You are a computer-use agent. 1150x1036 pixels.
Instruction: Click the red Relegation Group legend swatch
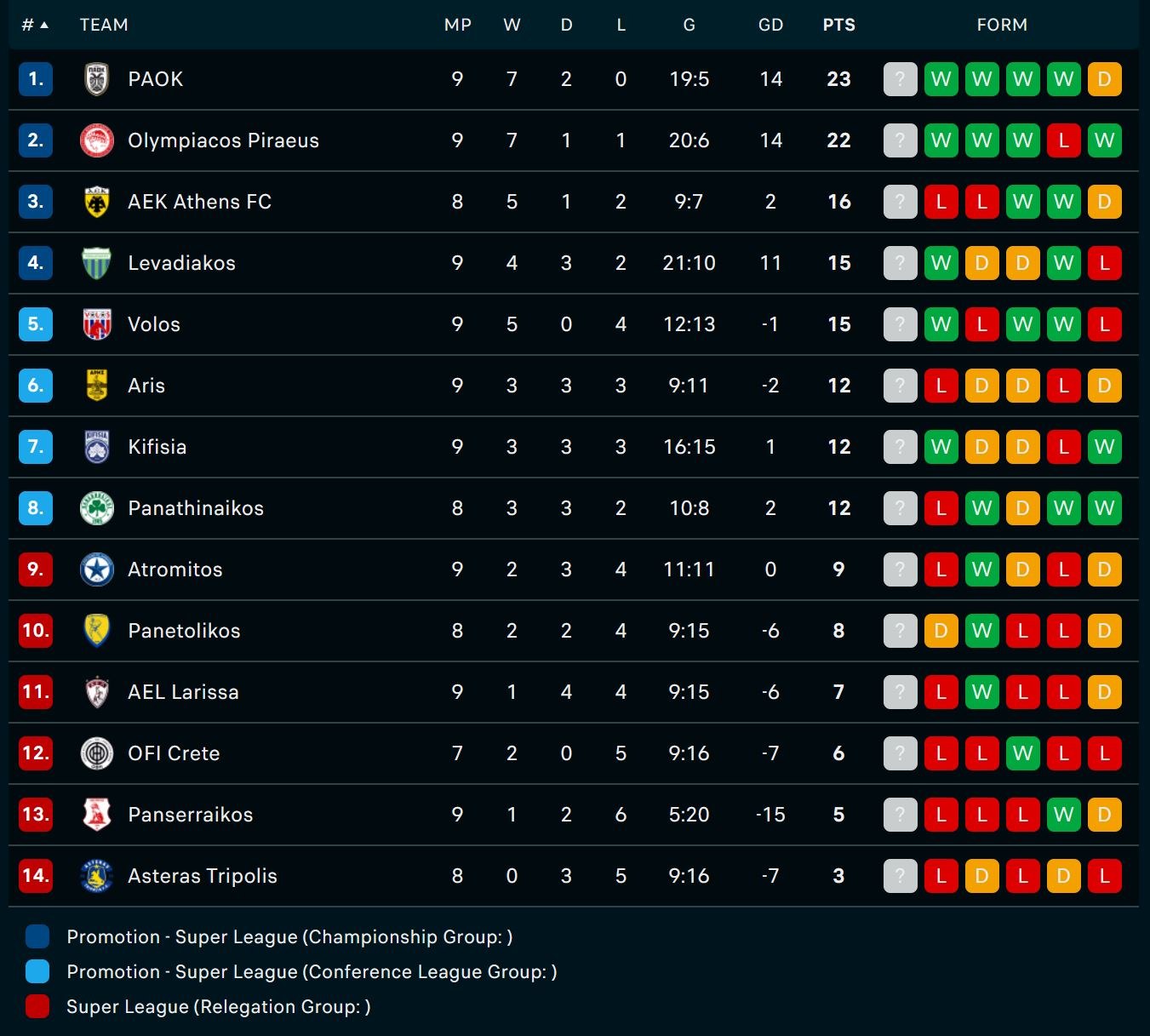click(37, 1006)
